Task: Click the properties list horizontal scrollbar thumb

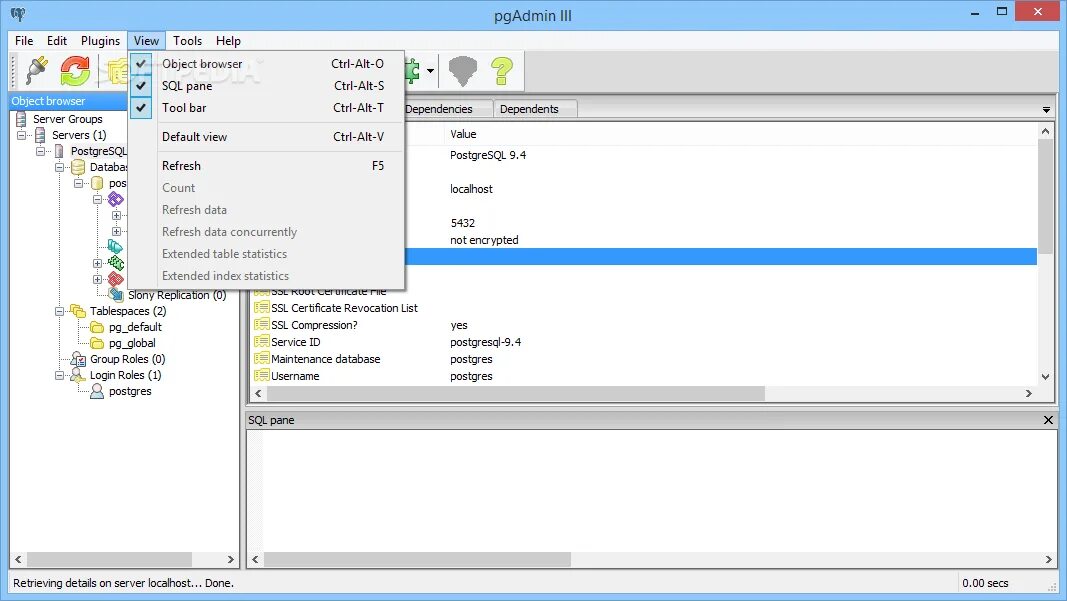Action: tap(516, 393)
